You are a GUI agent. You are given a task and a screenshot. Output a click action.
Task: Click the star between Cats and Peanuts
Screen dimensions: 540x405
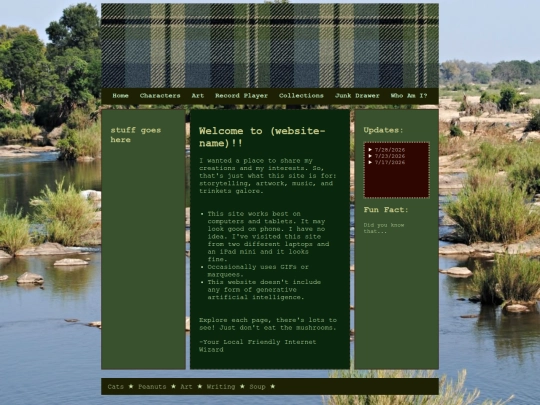131,386
